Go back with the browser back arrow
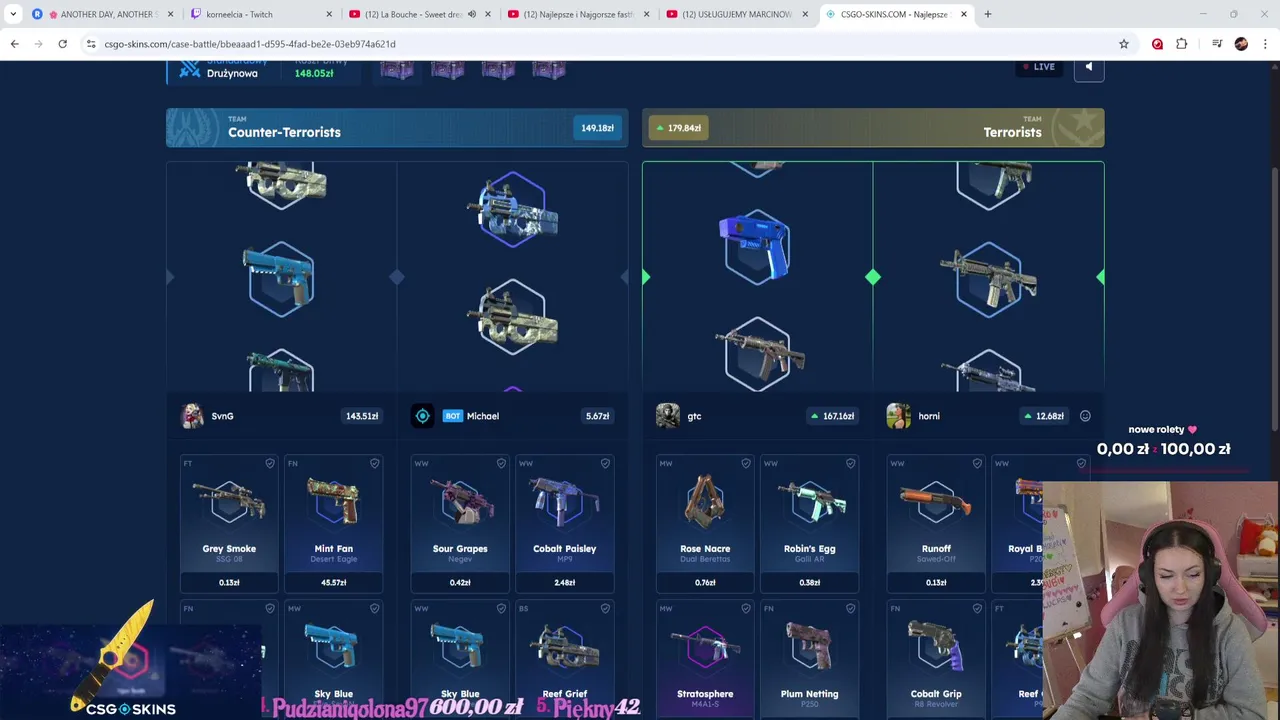Image resolution: width=1280 pixels, height=720 pixels. [14, 44]
